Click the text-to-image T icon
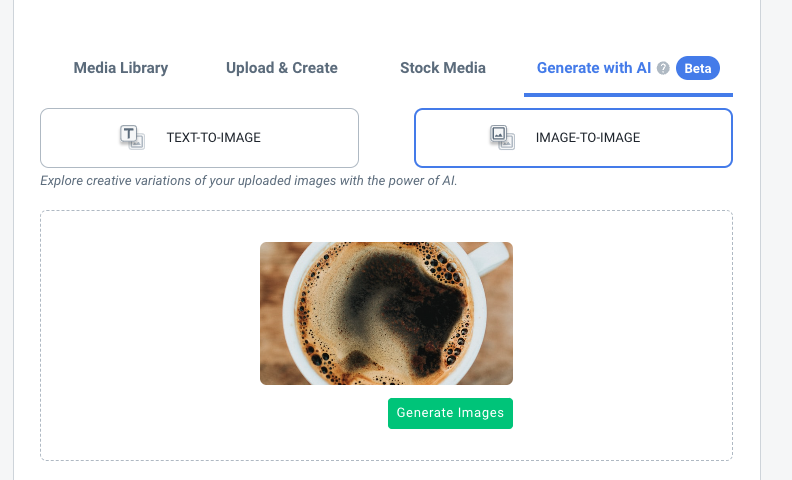792x480 pixels. [132, 137]
